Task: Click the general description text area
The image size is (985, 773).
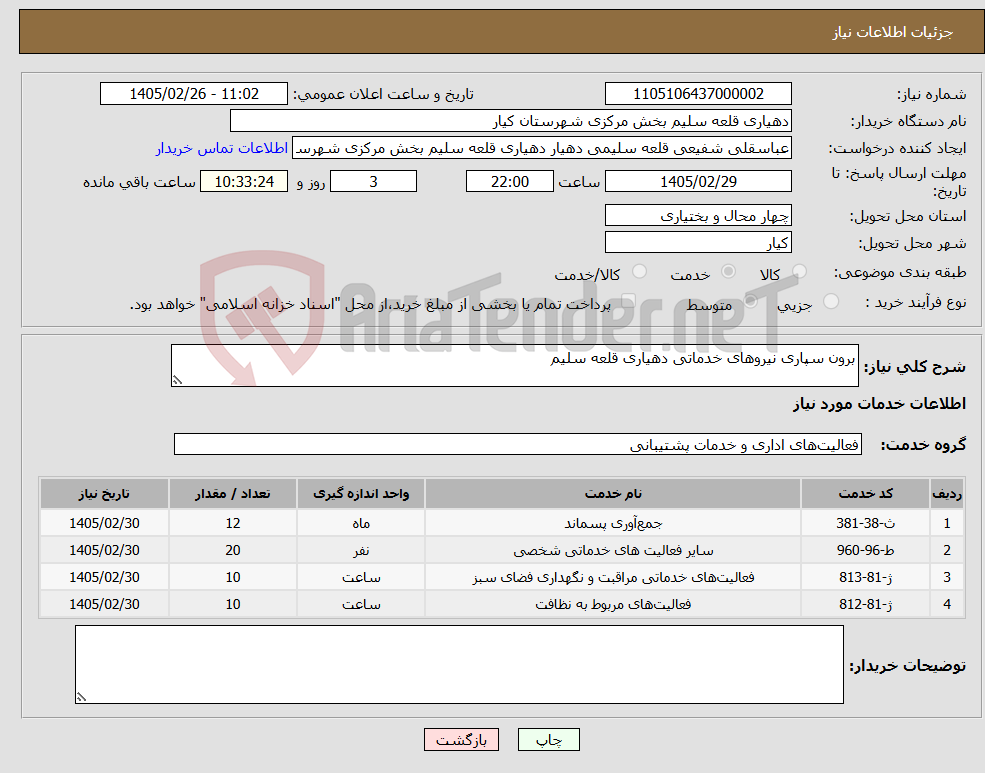Action: point(514,365)
